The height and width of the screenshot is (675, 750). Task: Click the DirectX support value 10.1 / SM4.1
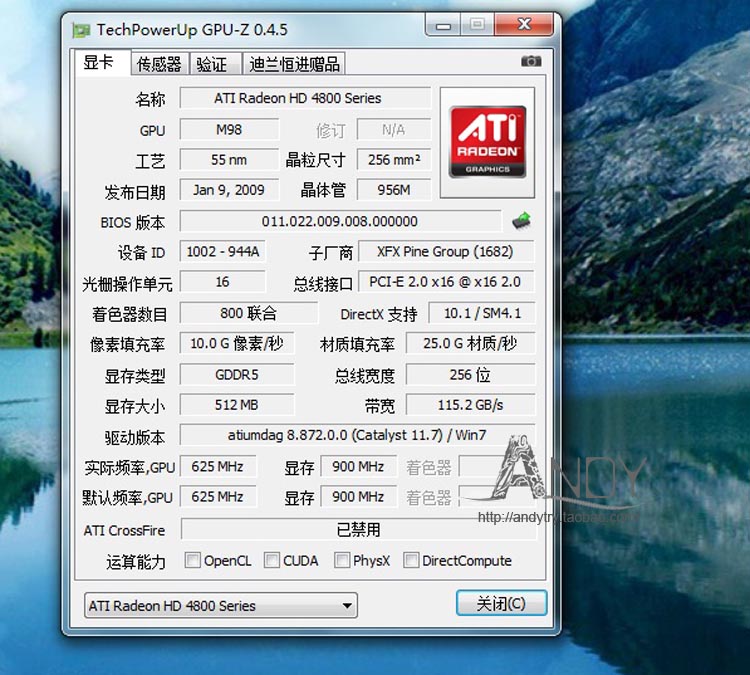482,313
